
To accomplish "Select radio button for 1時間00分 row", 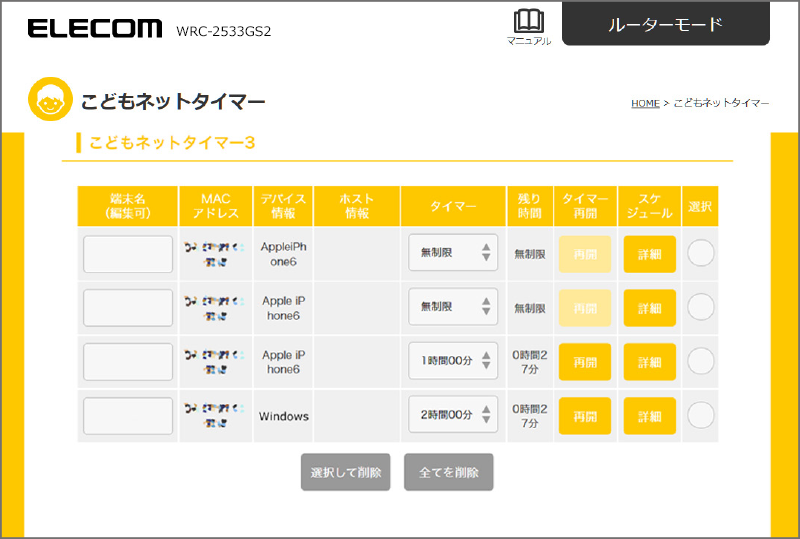I will [701, 361].
